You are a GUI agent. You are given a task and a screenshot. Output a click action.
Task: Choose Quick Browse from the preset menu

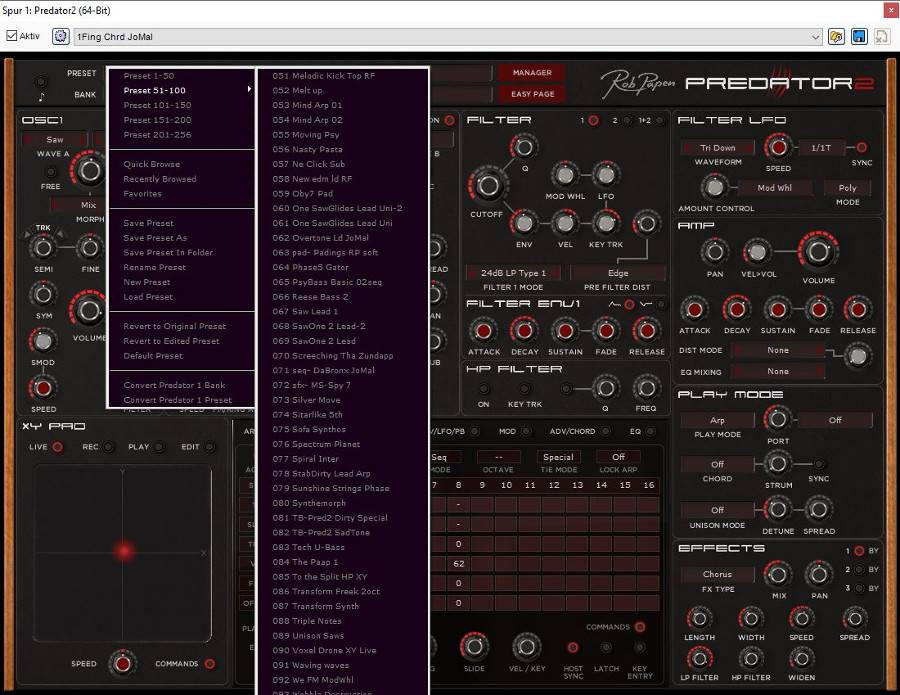[181, 164]
